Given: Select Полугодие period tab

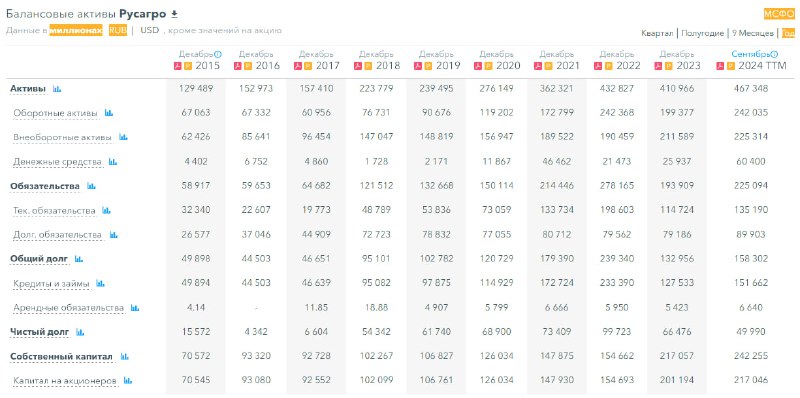Looking at the screenshot, I should click(703, 33).
